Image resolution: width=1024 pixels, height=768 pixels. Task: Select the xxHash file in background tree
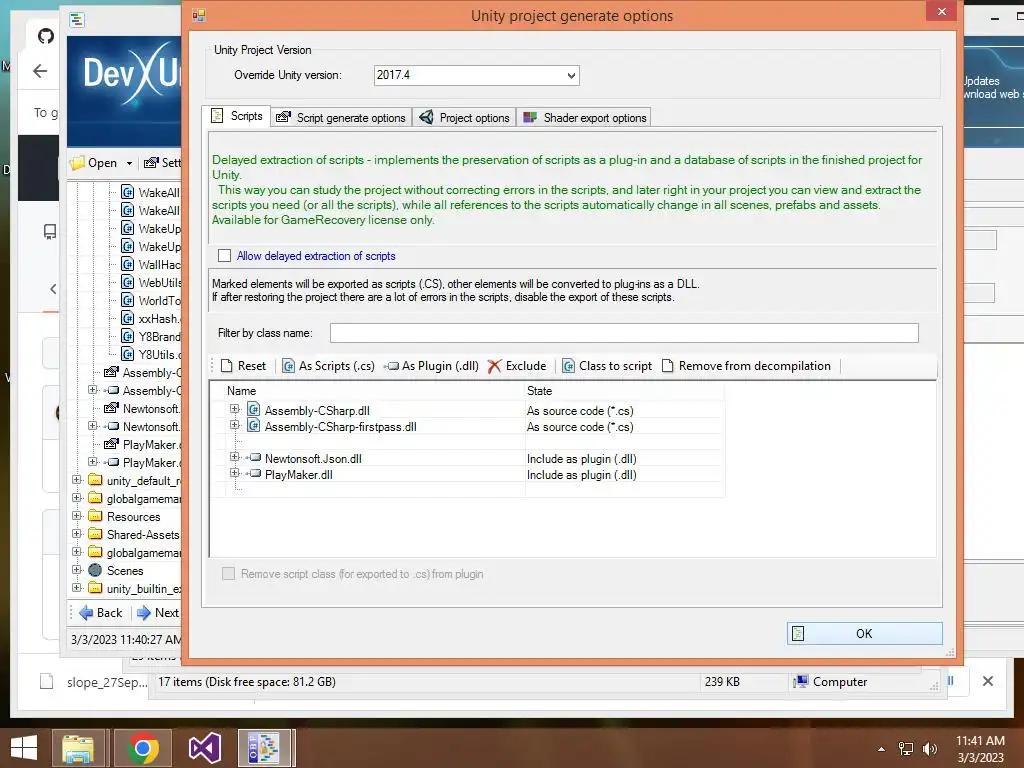pyautogui.click(x=157, y=319)
